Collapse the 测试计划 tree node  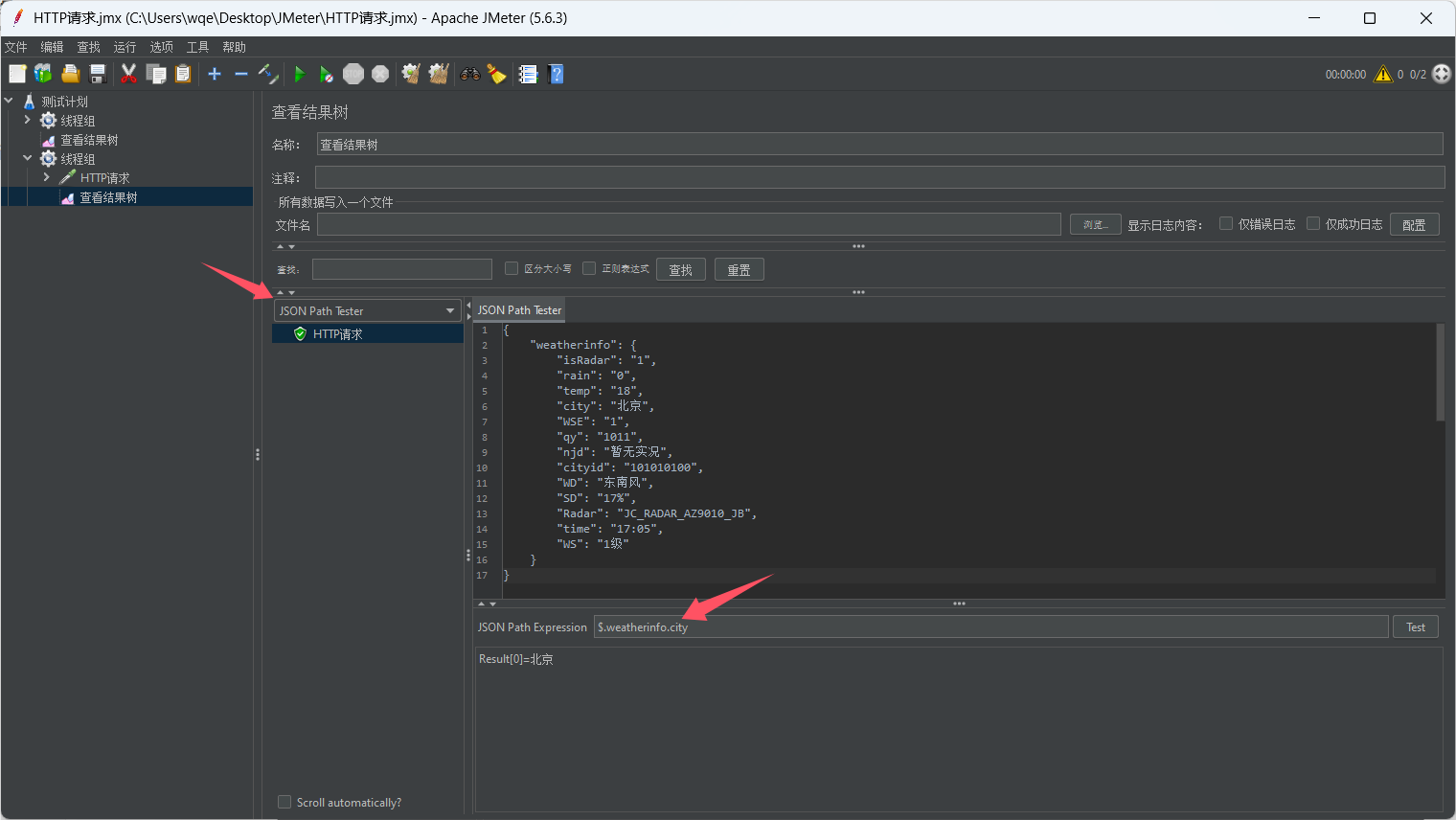tap(9, 101)
